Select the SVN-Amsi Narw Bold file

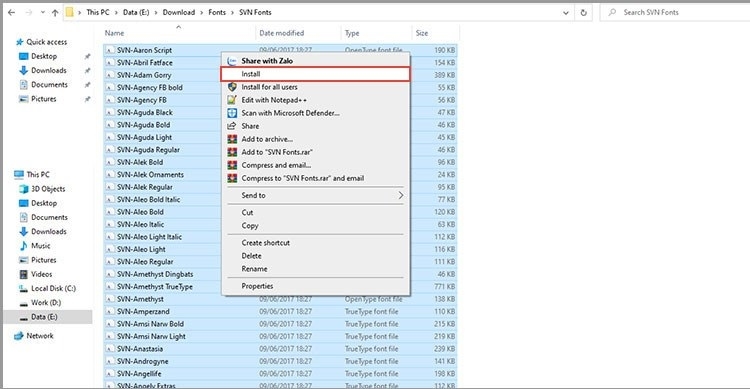[150, 324]
